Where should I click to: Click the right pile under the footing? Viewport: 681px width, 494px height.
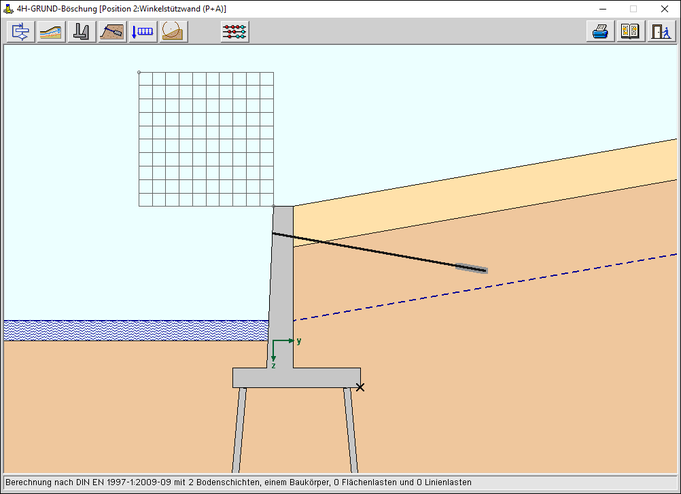[x=350, y=430]
